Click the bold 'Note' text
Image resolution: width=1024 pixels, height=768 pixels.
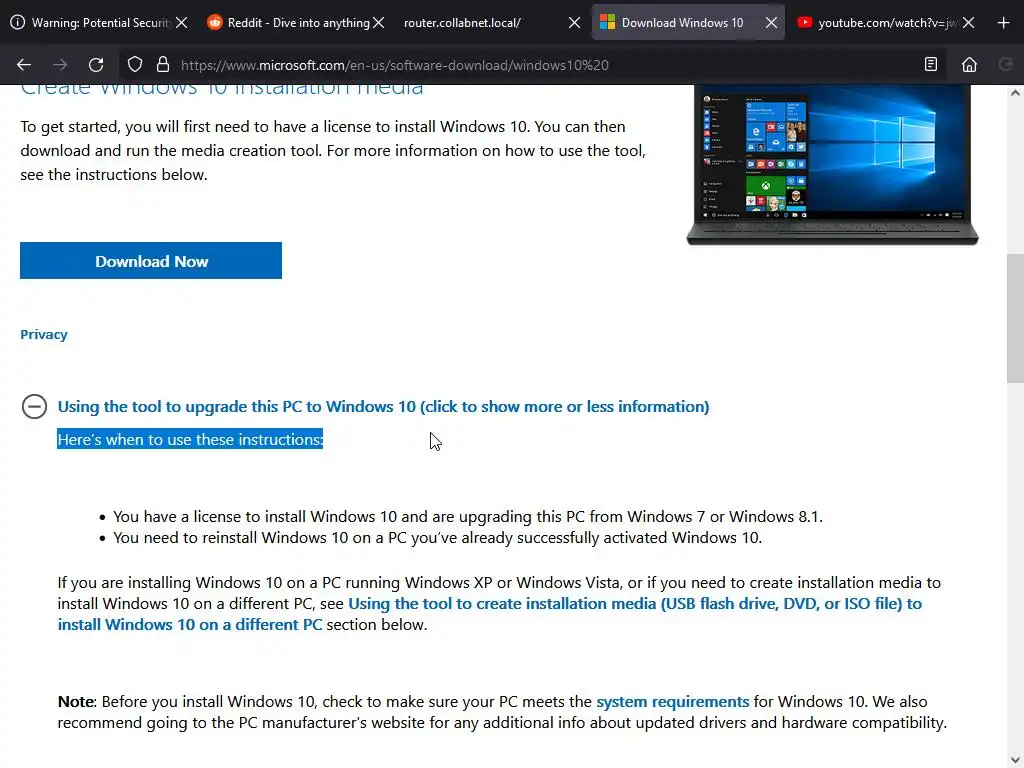click(76, 701)
